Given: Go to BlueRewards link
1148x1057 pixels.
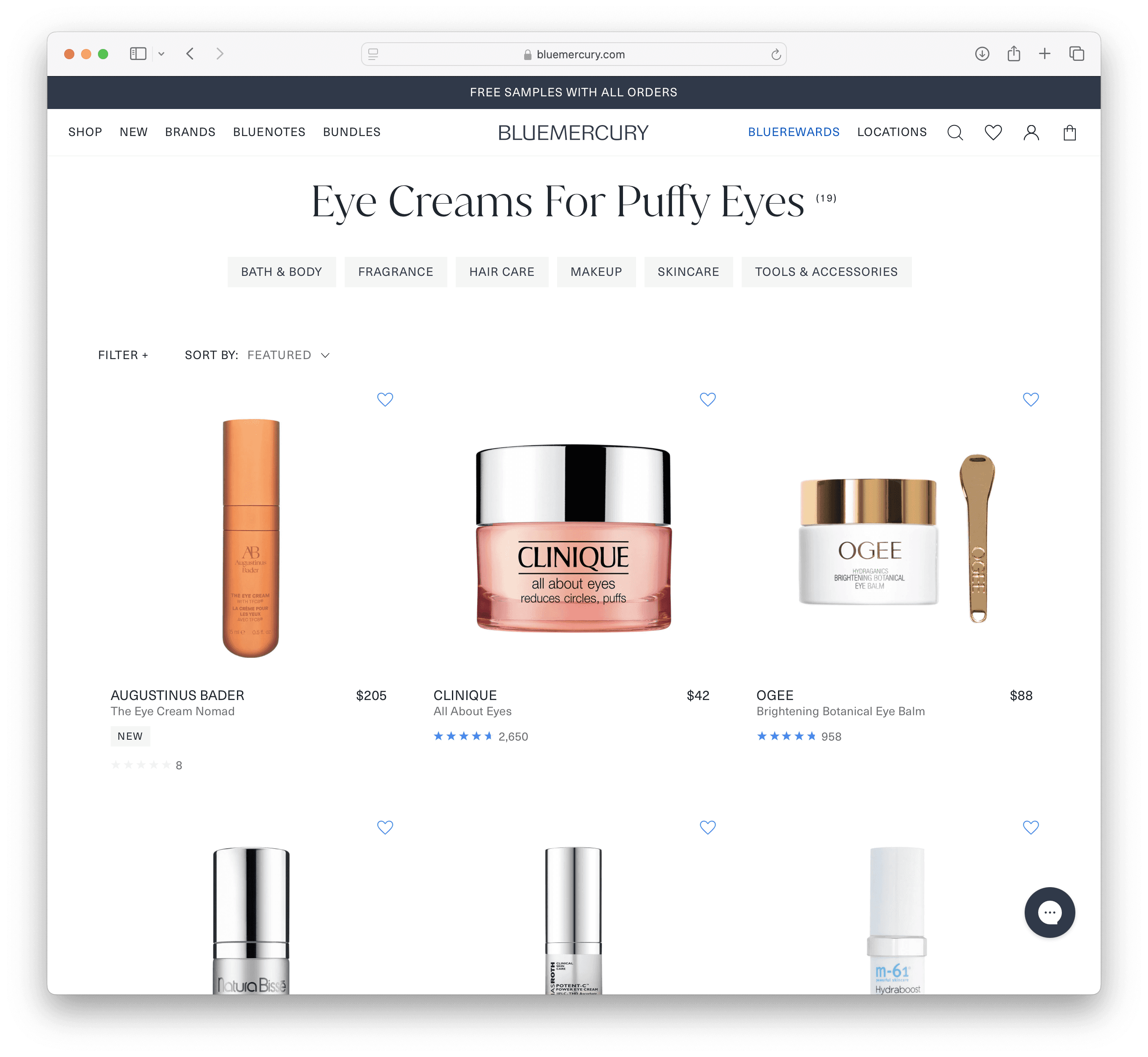Looking at the screenshot, I should pos(794,132).
